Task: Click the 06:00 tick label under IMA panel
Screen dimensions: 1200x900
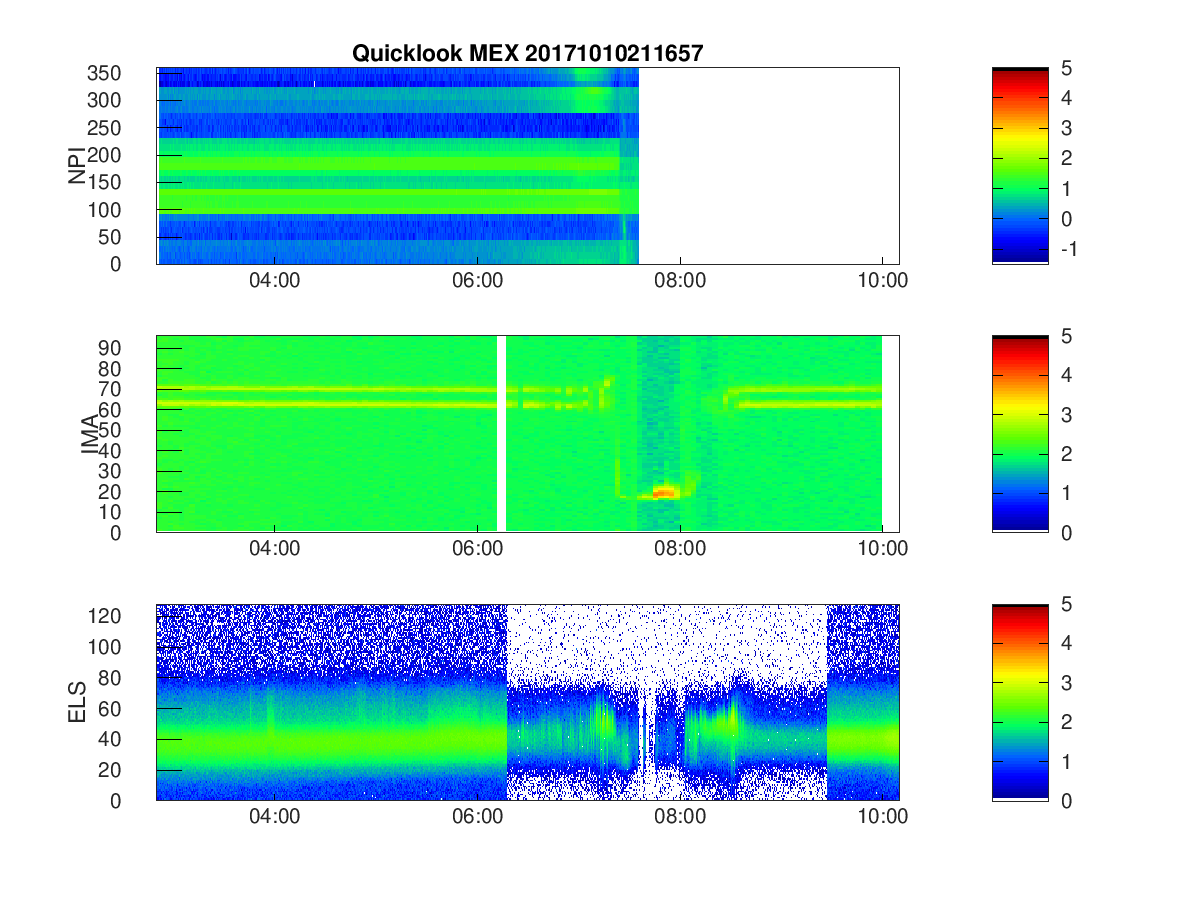Action: point(477,549)
